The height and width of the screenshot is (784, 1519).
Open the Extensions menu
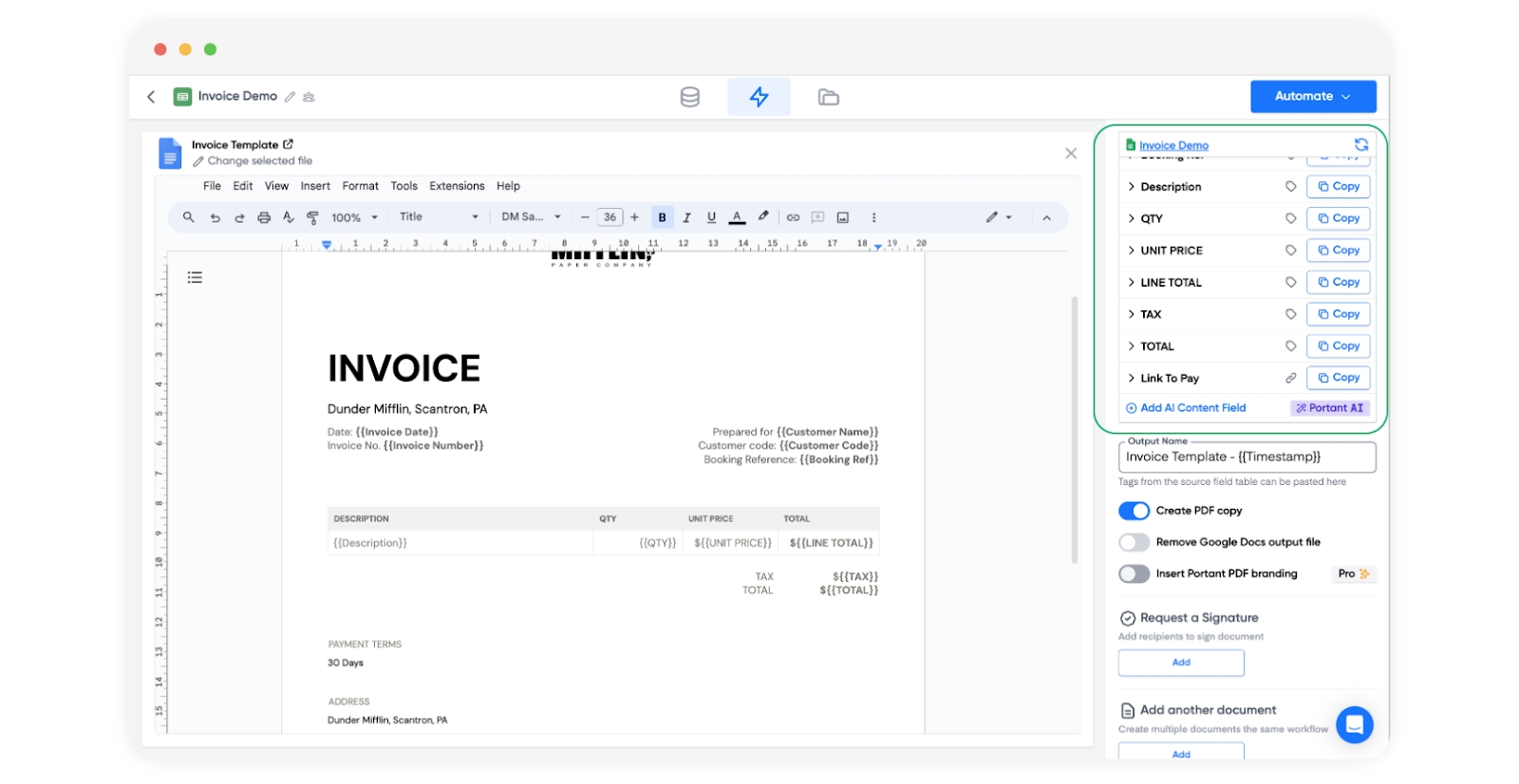pyautogui.click(x=457, y=186)
